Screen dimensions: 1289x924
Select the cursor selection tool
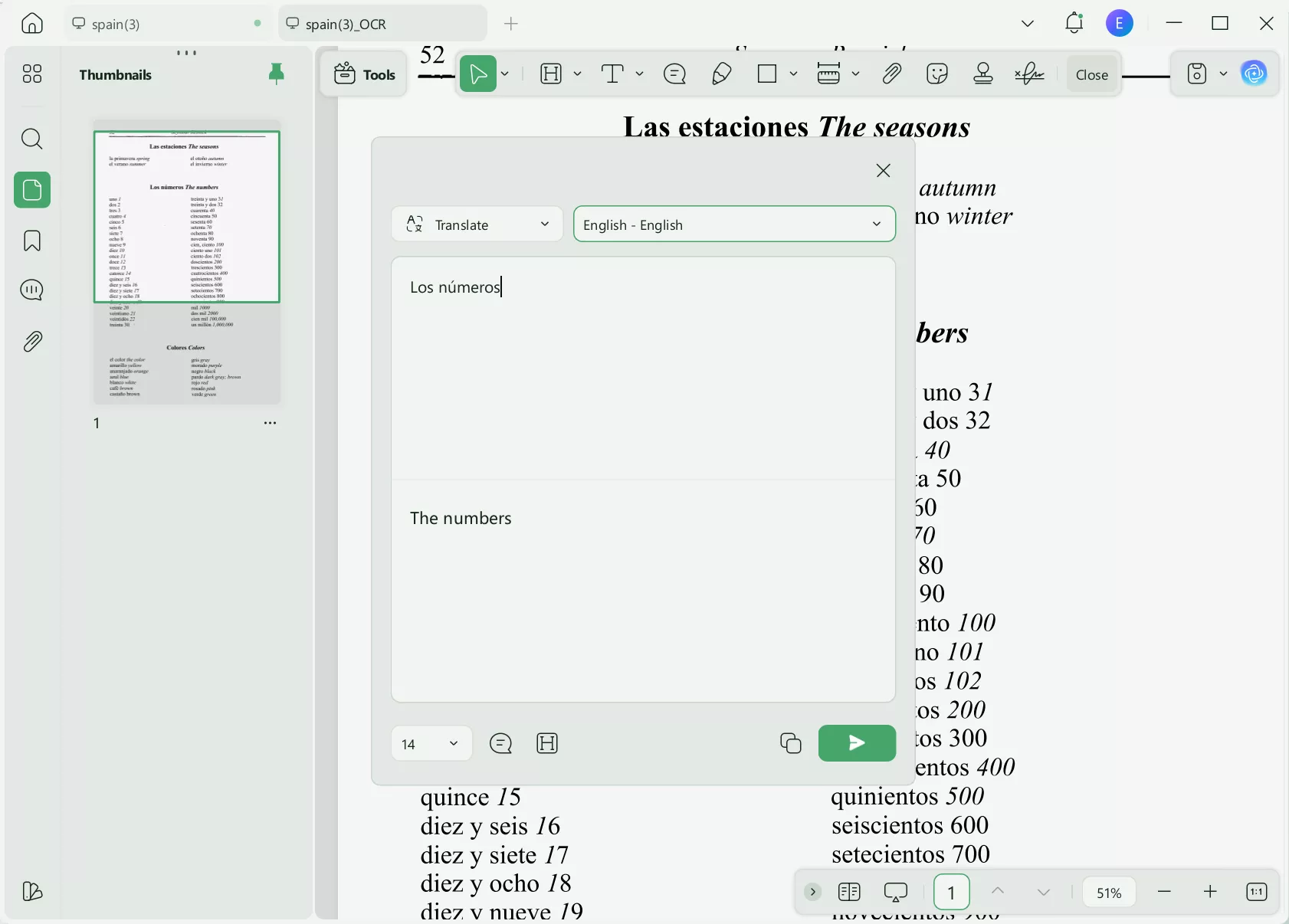[x=478, y=74]
